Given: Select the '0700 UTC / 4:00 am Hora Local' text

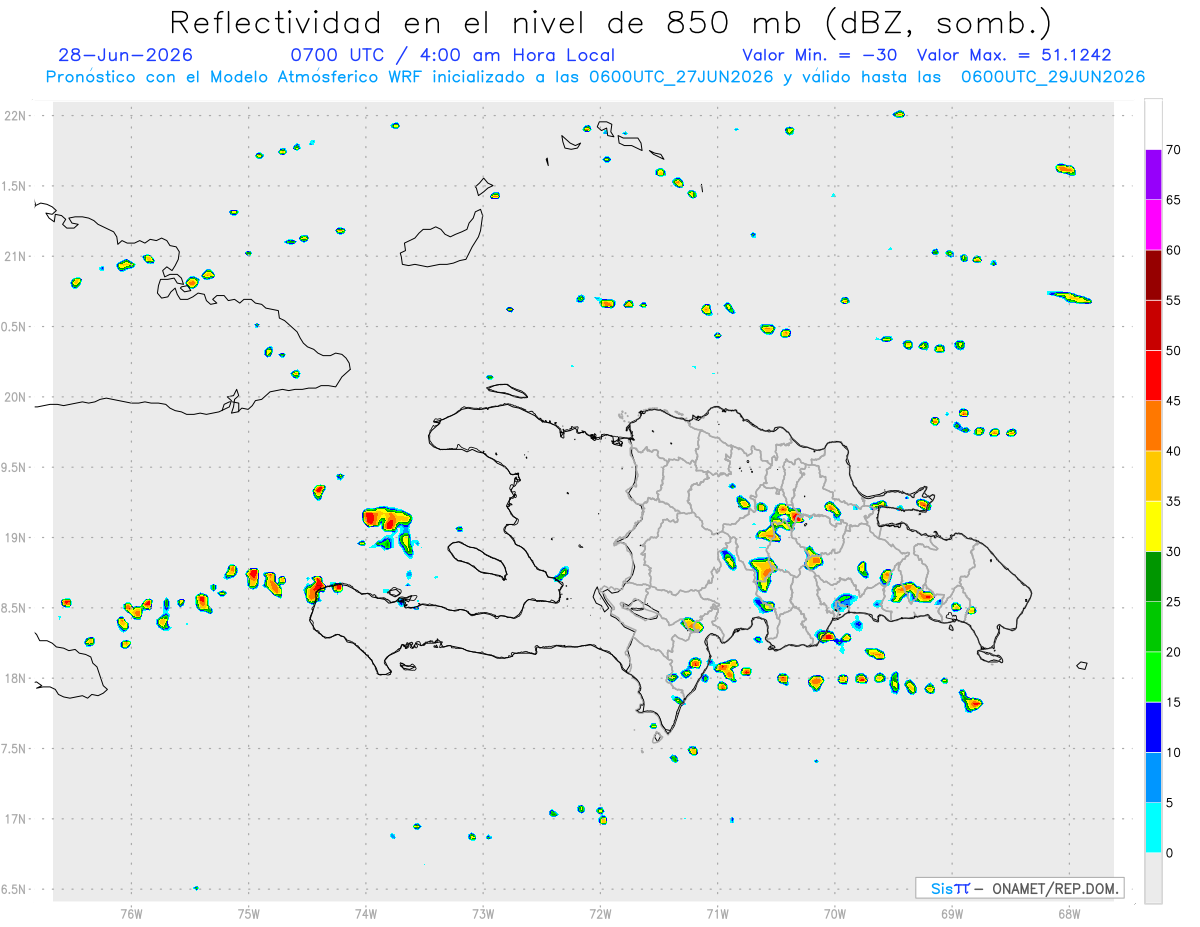Looking at the screenshot, I should (452, 55).
